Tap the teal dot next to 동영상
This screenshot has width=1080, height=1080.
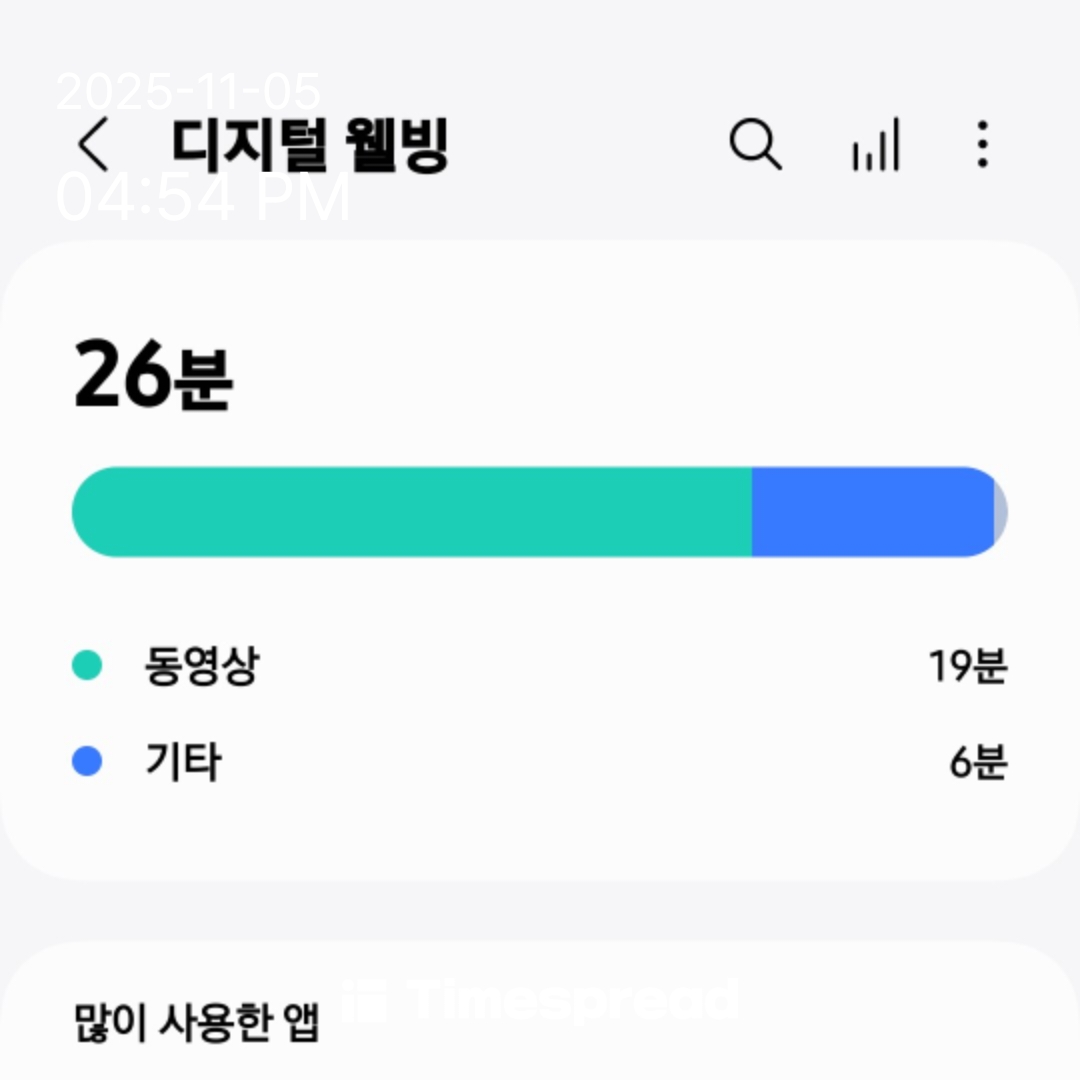88,666
